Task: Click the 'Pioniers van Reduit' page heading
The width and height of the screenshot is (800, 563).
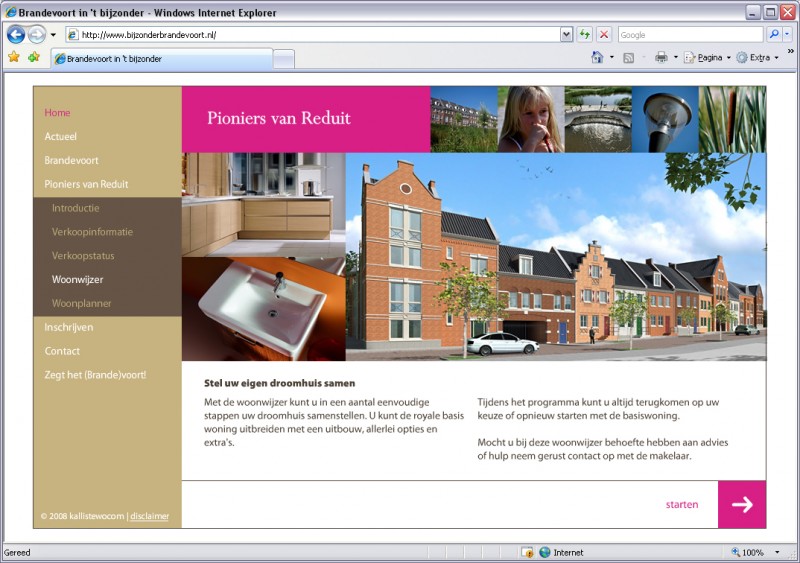Action: (x=279, y=118)
